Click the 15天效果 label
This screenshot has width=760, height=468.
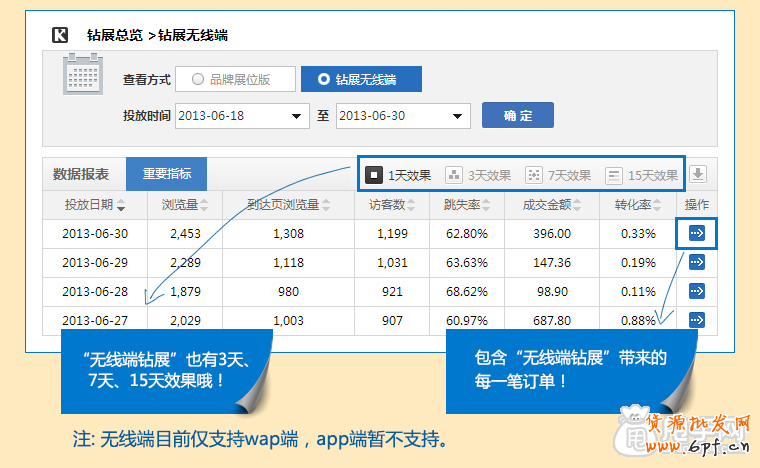pos(653,175)
